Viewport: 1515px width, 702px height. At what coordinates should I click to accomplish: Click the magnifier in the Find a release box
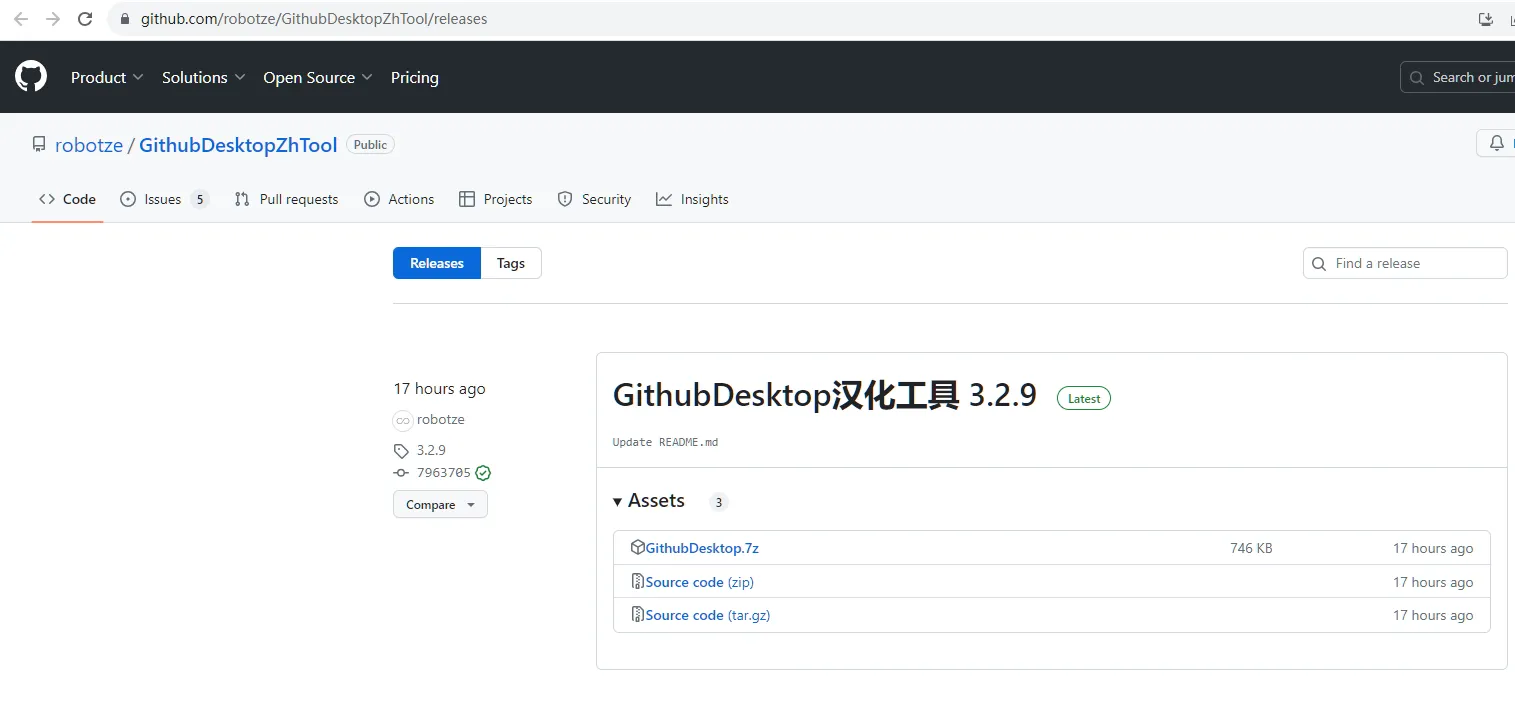point(1320,263)
